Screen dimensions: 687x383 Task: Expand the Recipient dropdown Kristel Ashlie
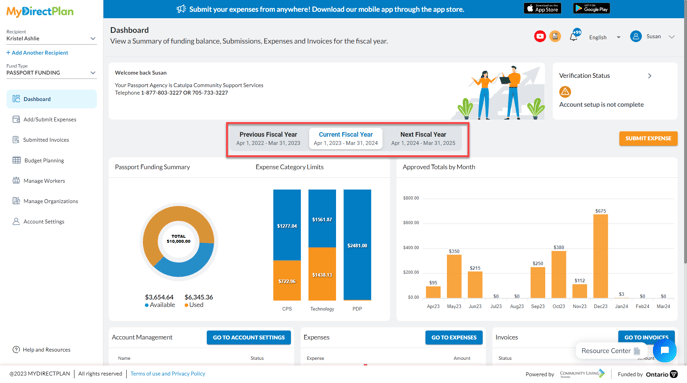click(x=51, y=38)
